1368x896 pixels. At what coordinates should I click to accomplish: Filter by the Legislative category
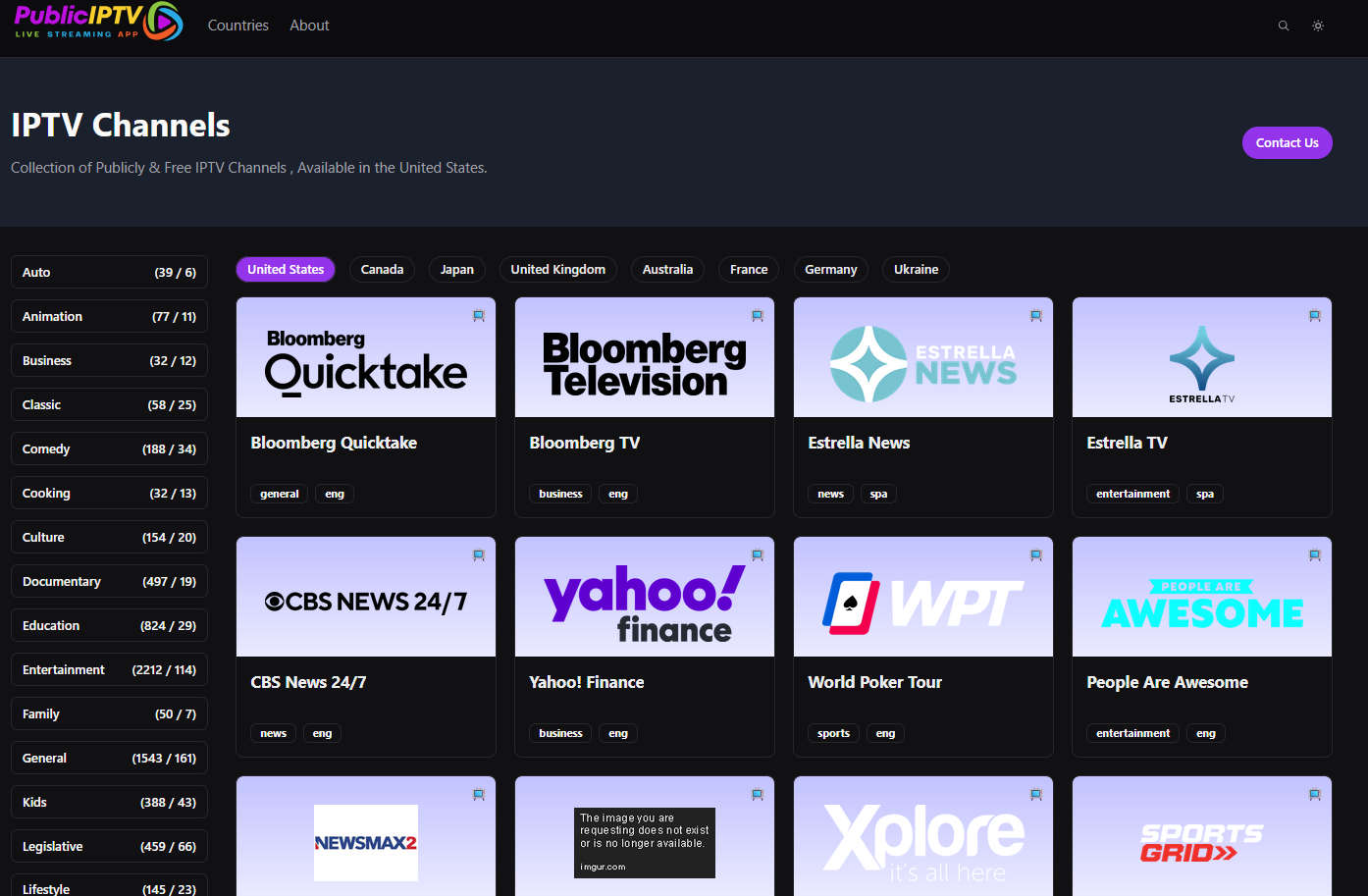[x=109, y=846]
